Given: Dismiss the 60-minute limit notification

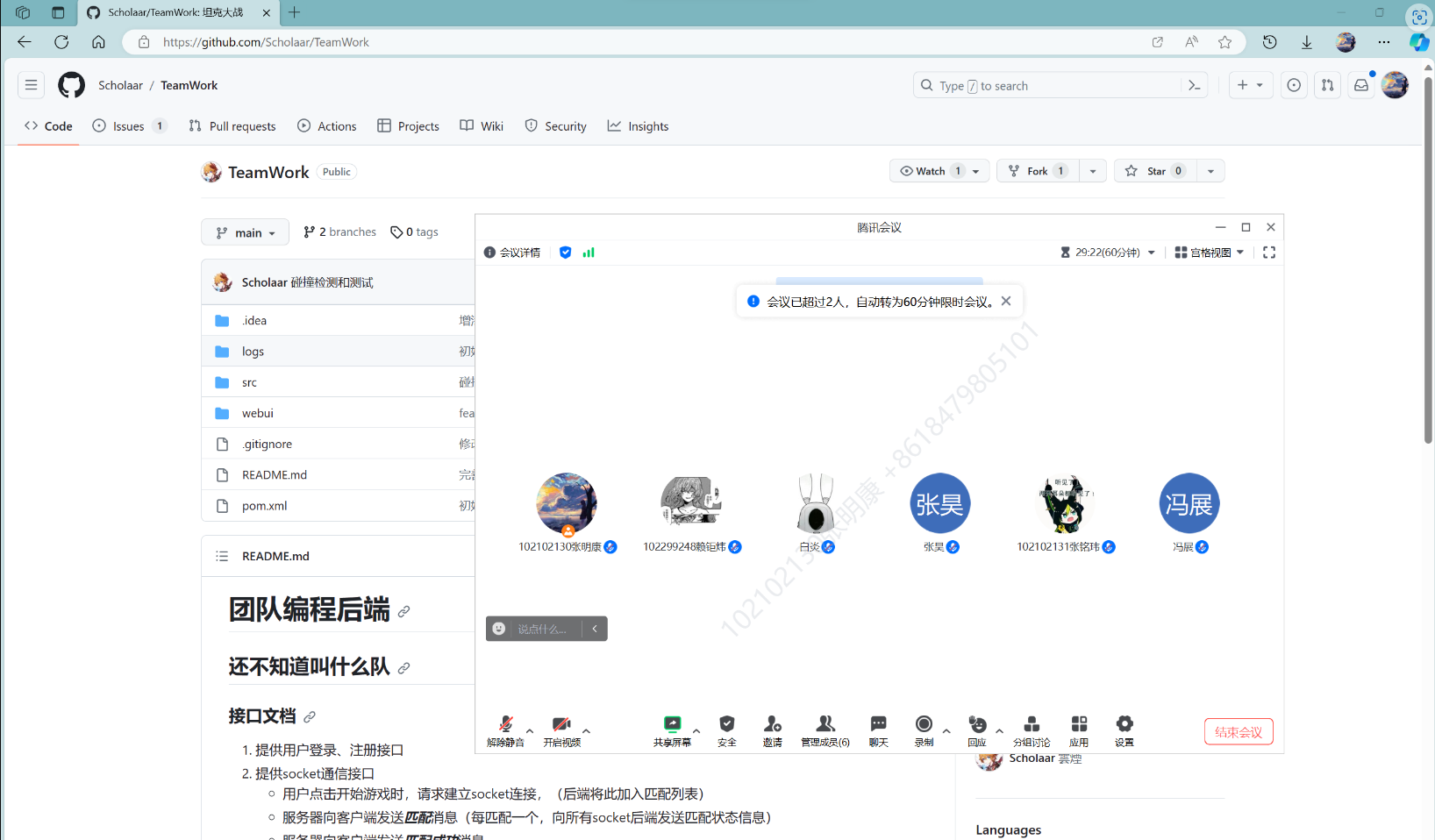Looking at the screenshot, I should (x=1006, y=301).
